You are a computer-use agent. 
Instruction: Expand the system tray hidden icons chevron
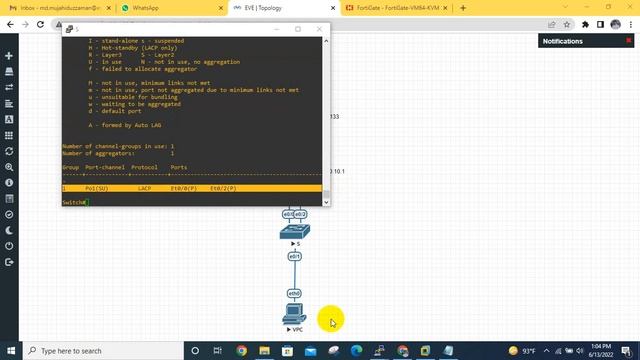click(546, 351)
